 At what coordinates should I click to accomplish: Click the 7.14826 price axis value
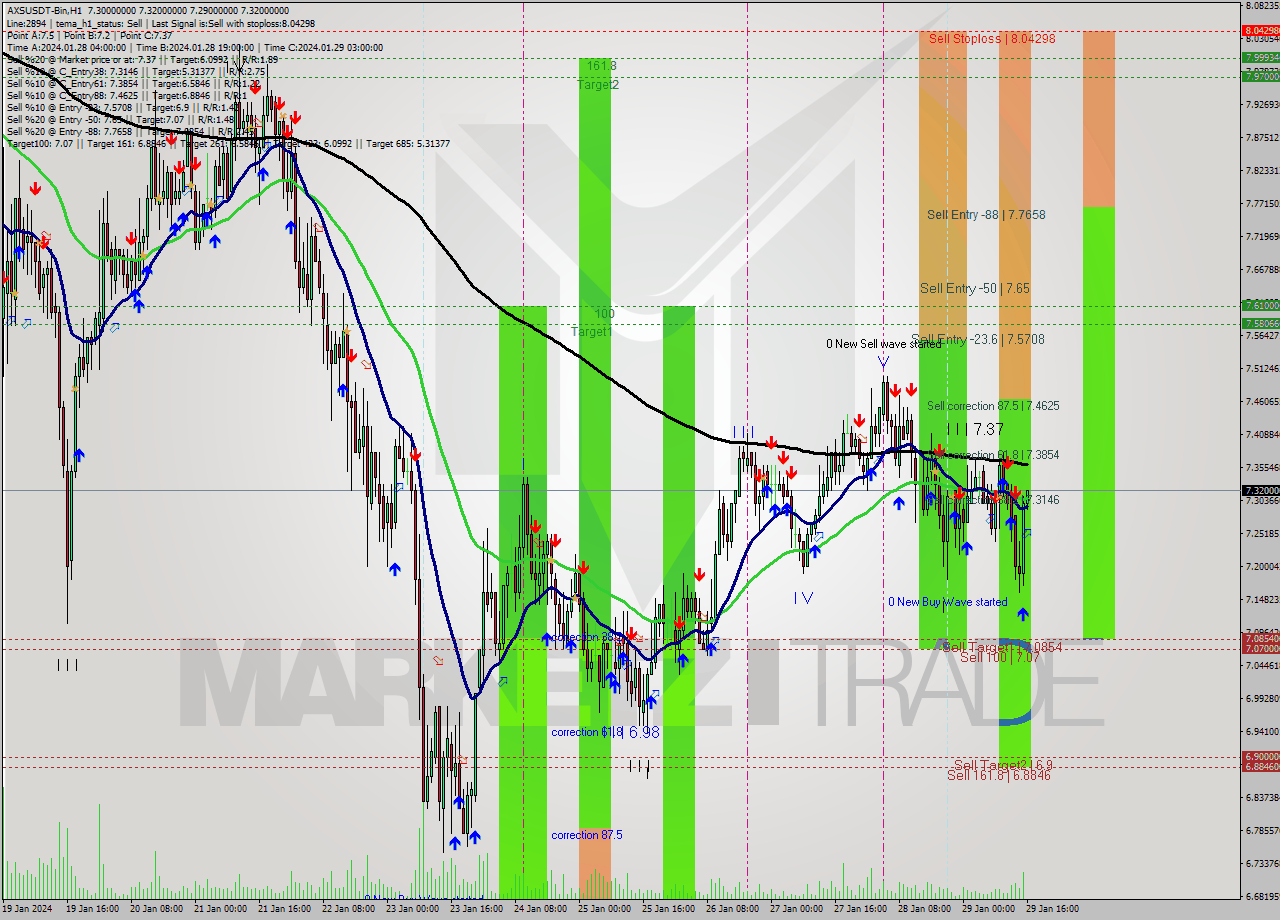1262,599
